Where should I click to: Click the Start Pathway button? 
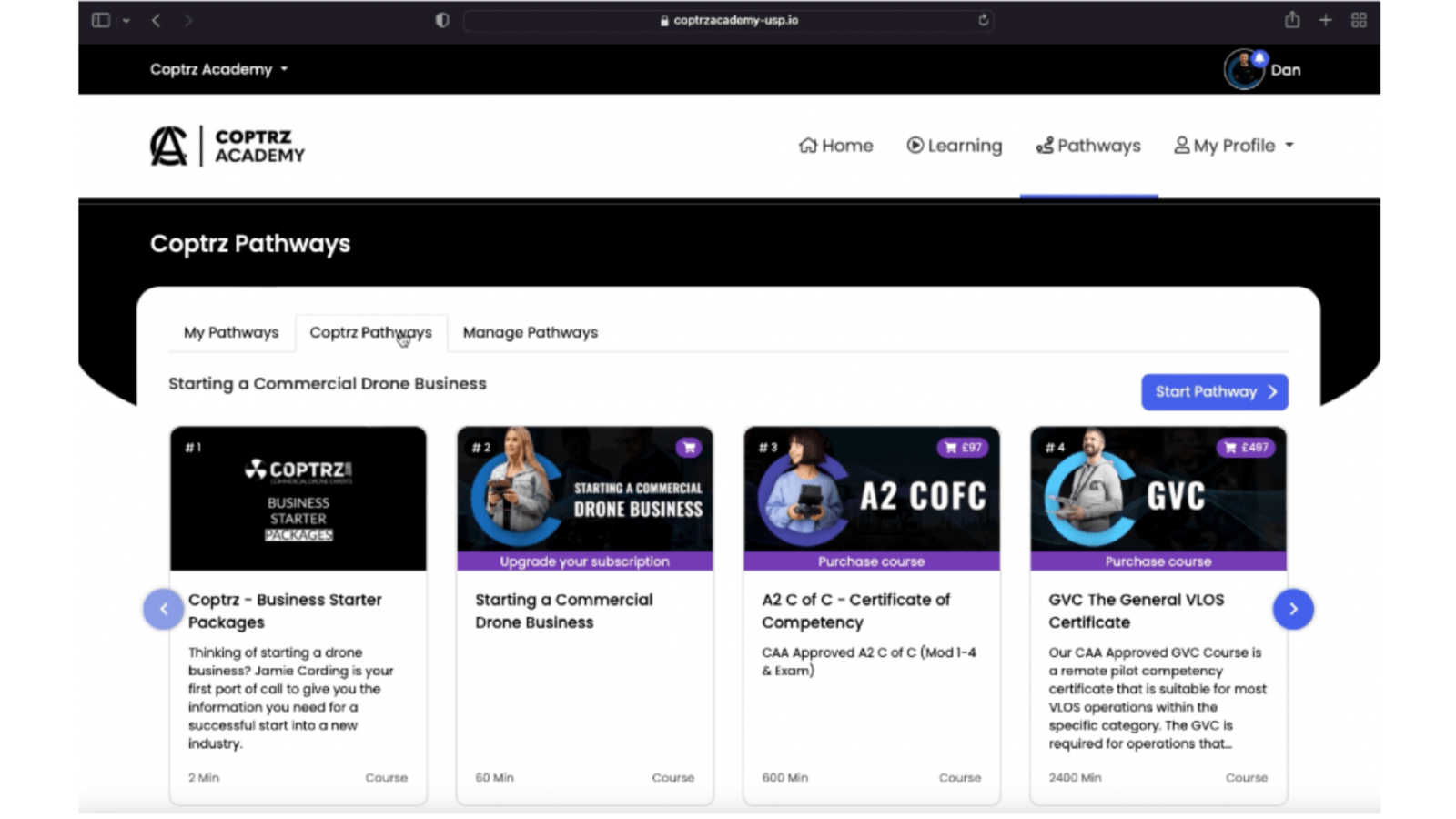point(1214,391)
